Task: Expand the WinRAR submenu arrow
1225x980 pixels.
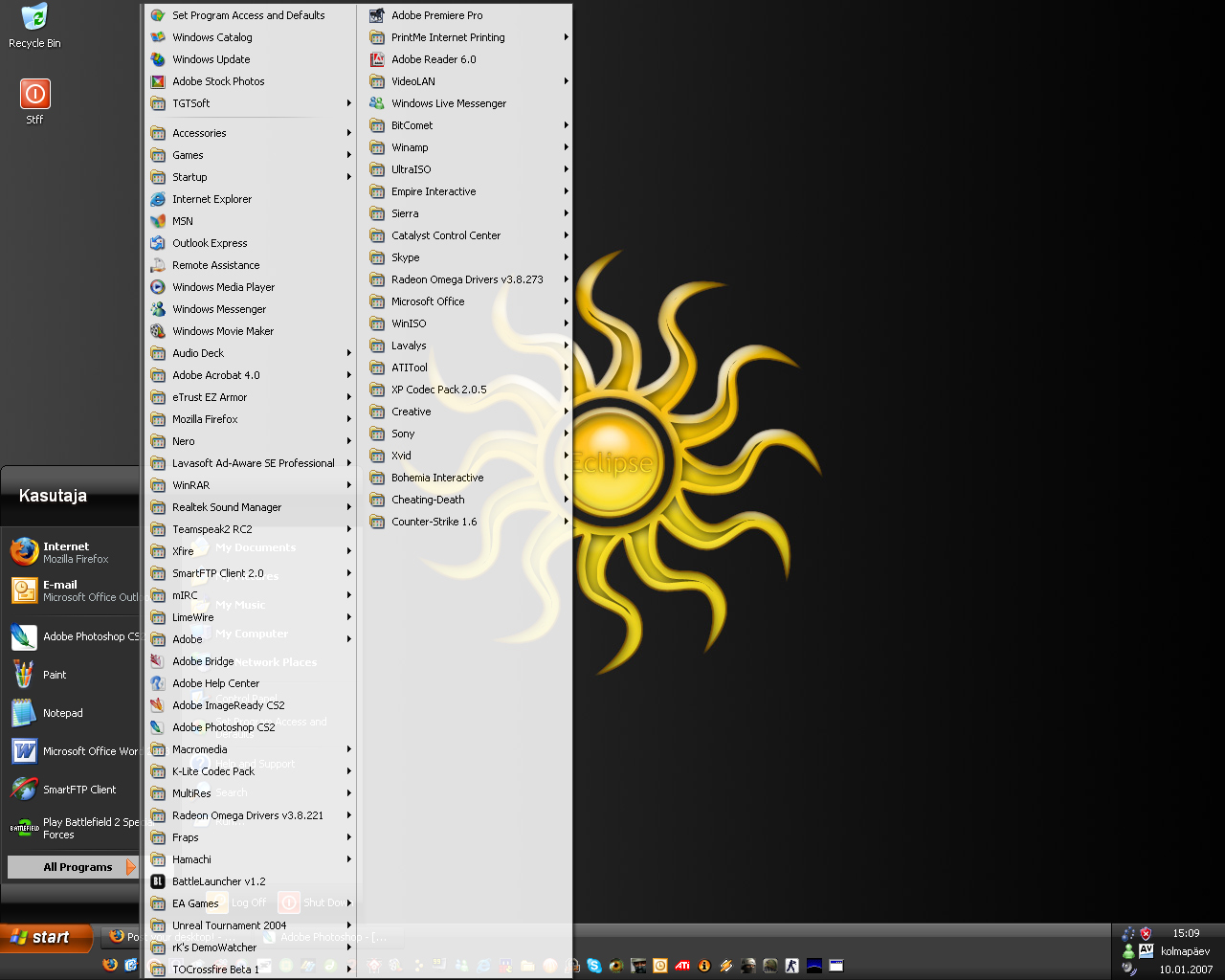Action: (348, 485)
